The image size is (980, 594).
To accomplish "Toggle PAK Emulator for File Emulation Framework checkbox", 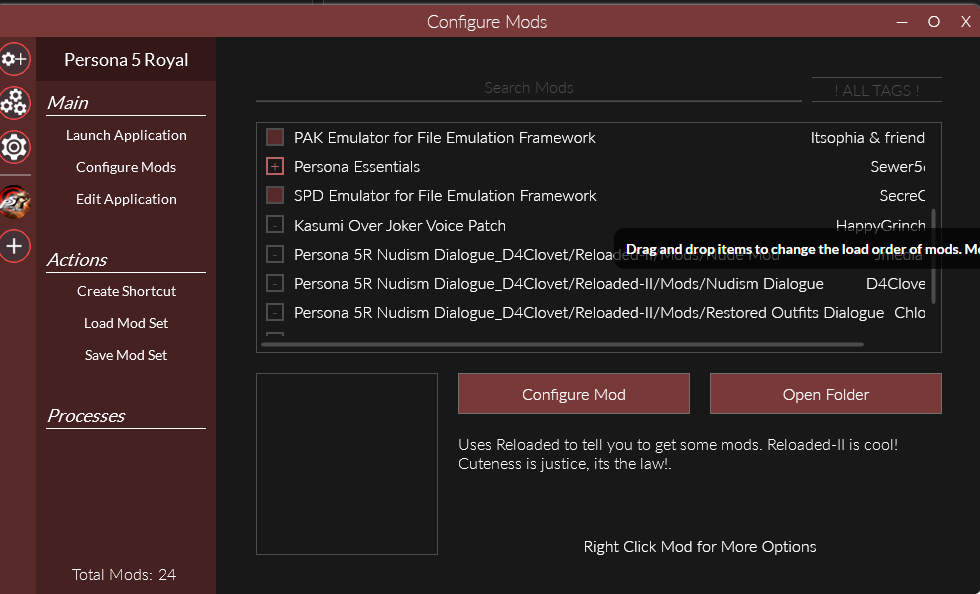I will pyautogui.click(x=275, y=137).
